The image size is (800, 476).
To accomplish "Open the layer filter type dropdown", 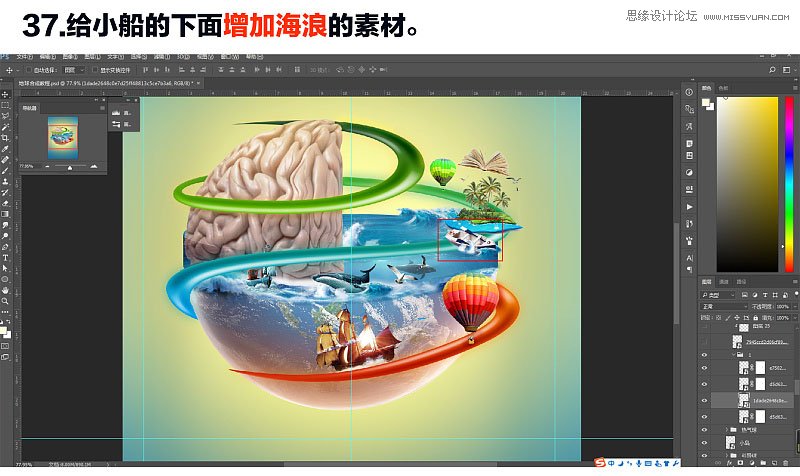I will [x=718, y=295].
